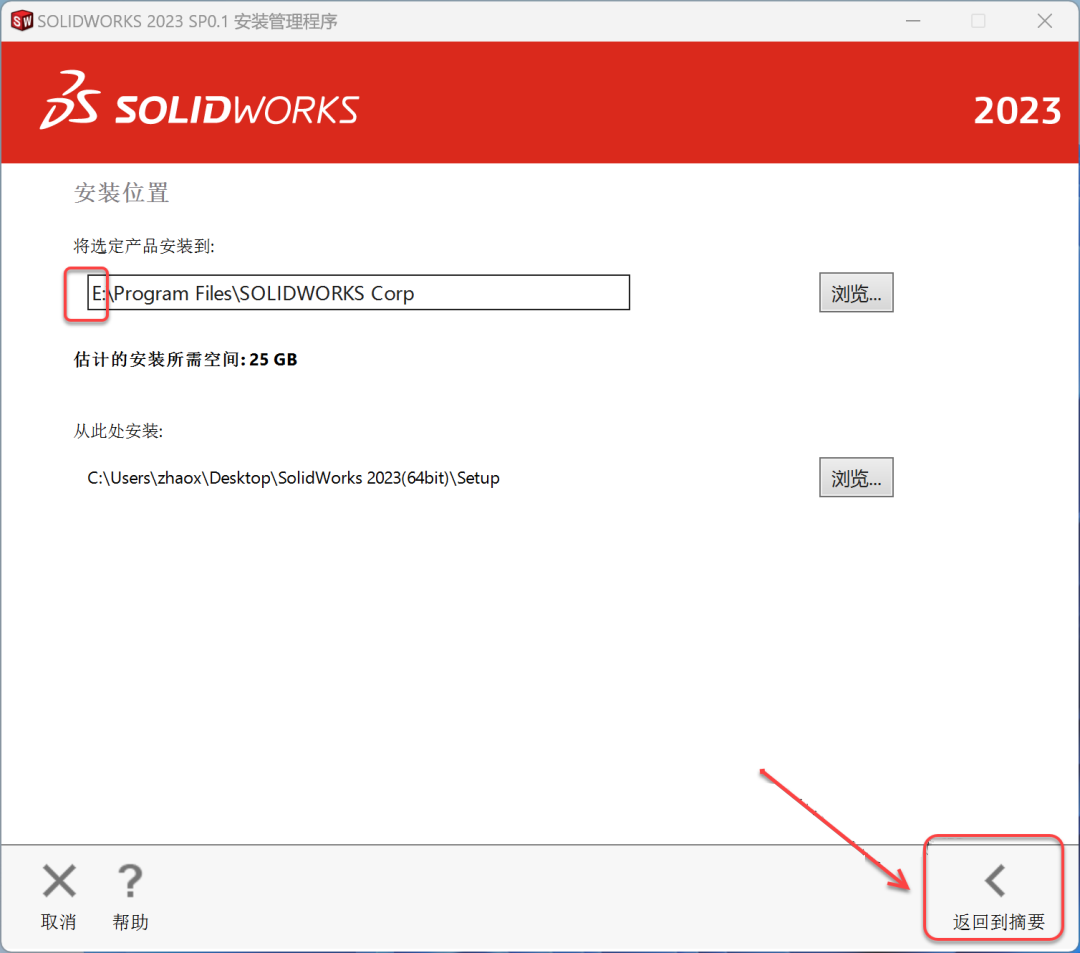The height and width of the screenshot is (953, 1080).
Task: Click the SW cube icon in the title bar
Action: tap(20, 20)
